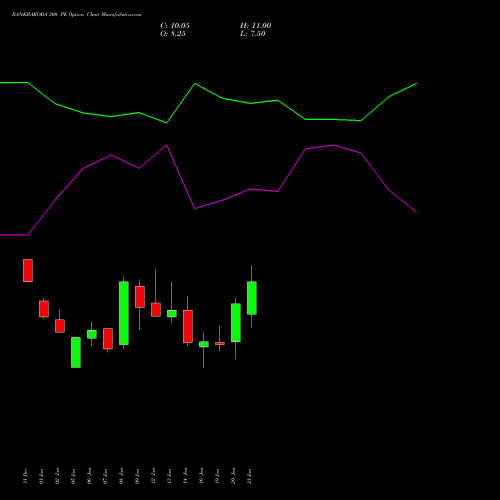500x500 pixels.
Task: Click the 20 Jan date label
Action: tap(234, 476)
